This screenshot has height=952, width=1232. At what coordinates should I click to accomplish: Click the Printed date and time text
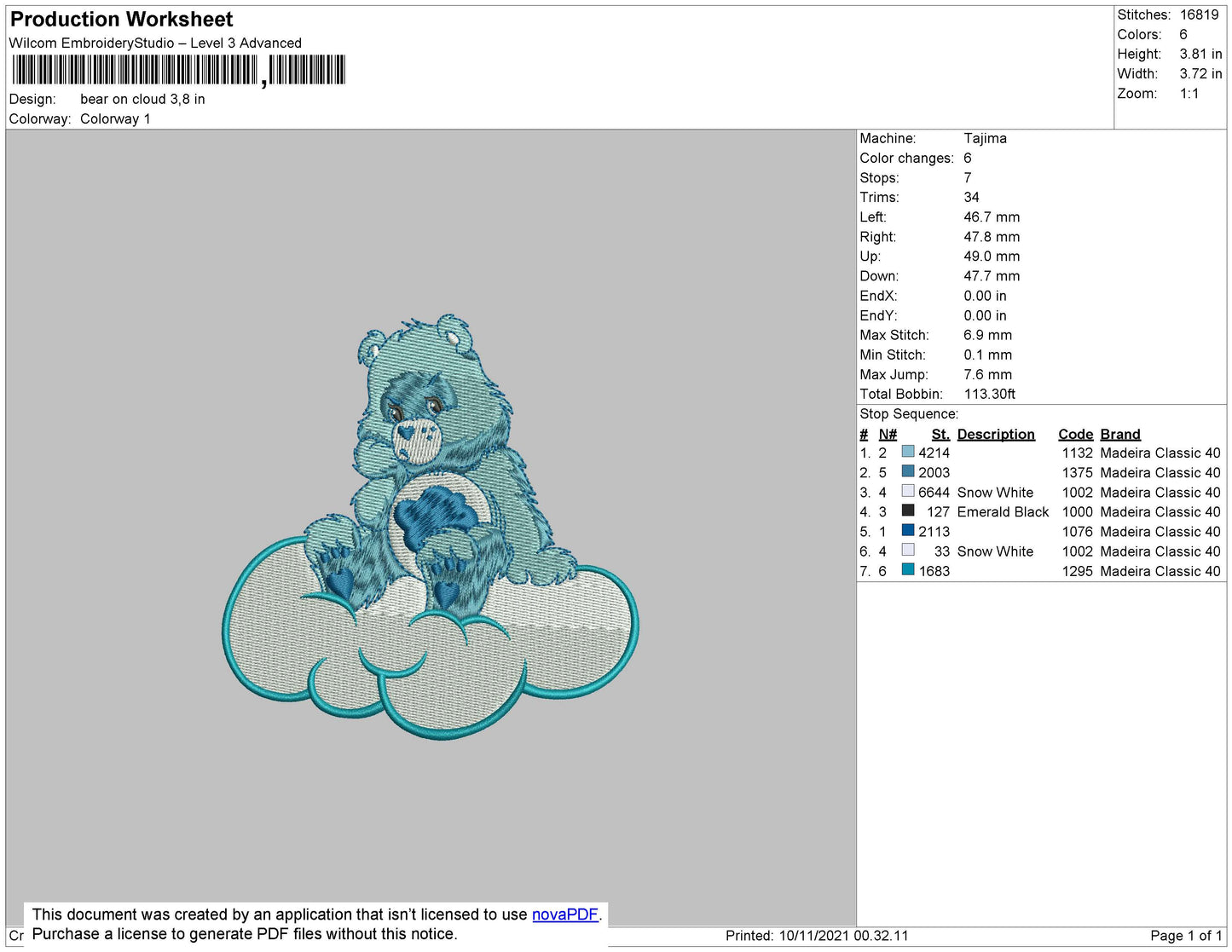point(816,936)
